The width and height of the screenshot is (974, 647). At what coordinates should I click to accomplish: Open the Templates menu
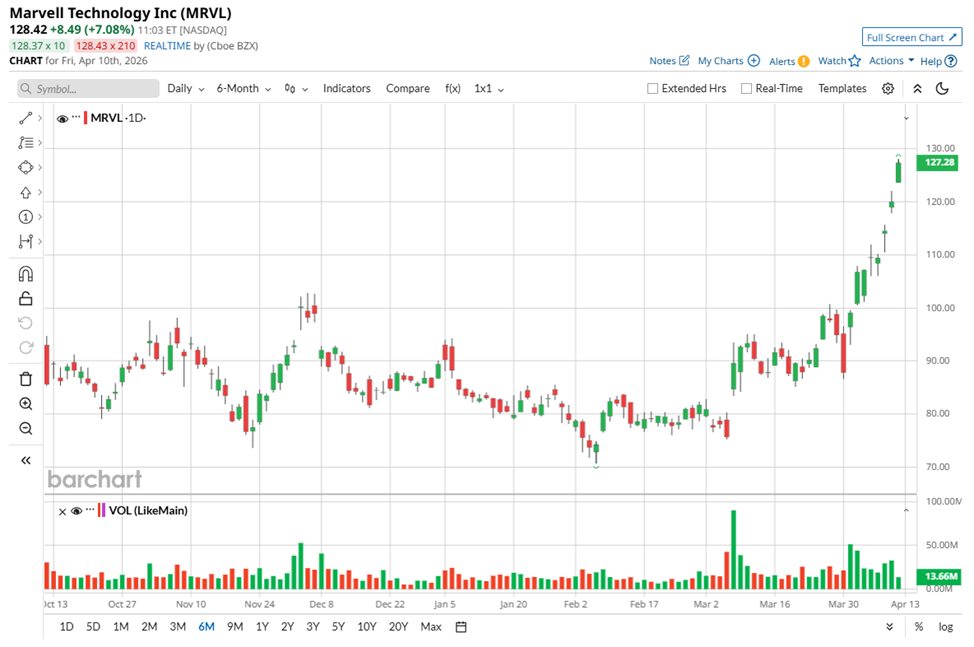point(842,89)
